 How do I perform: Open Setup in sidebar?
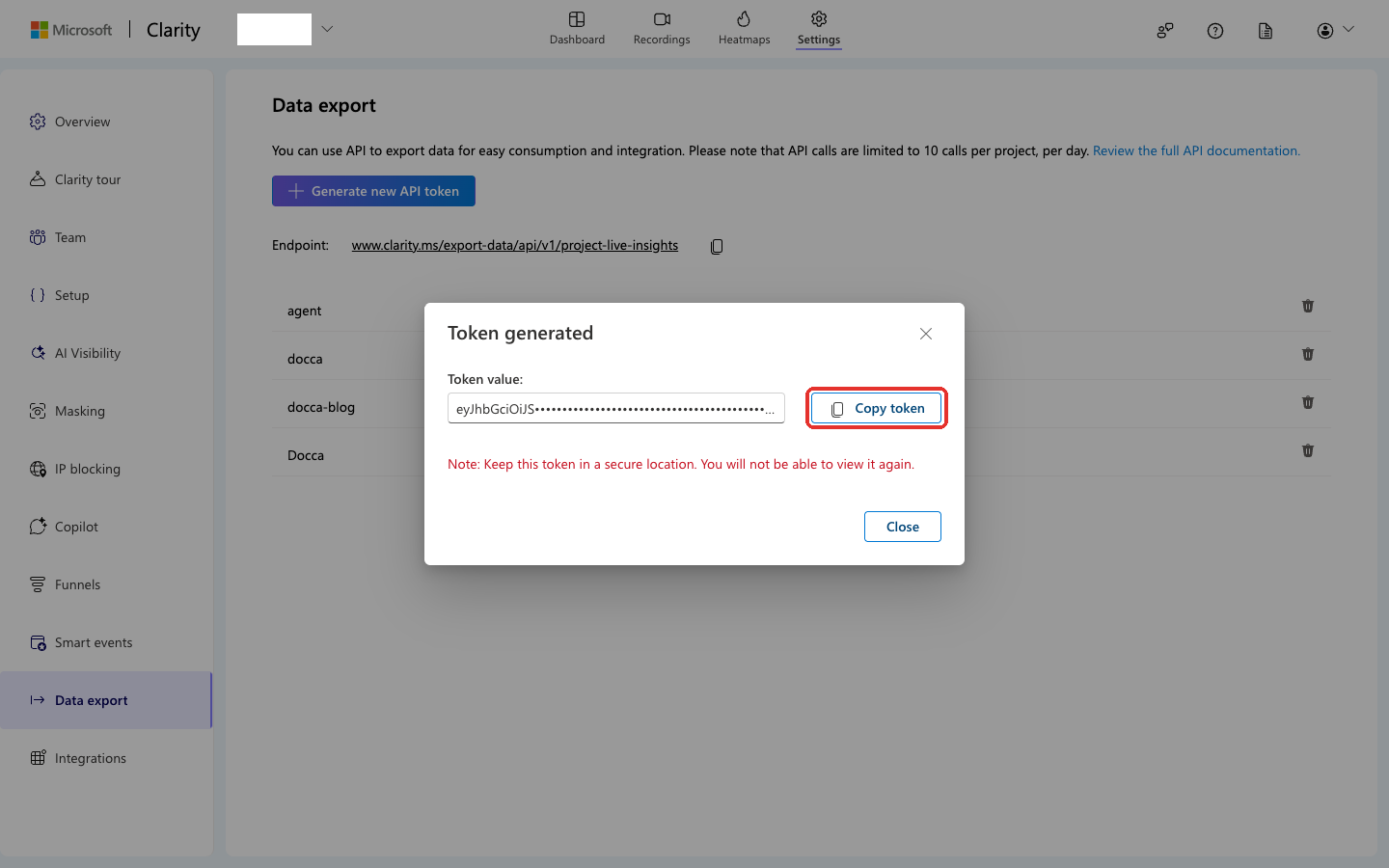[106, 295]
